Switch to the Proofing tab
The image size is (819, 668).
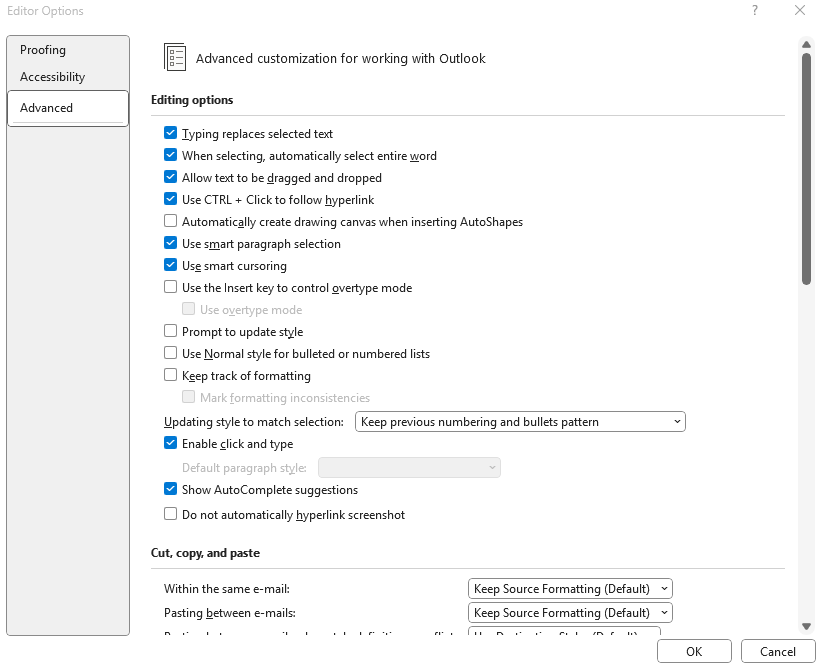[43, 49]
